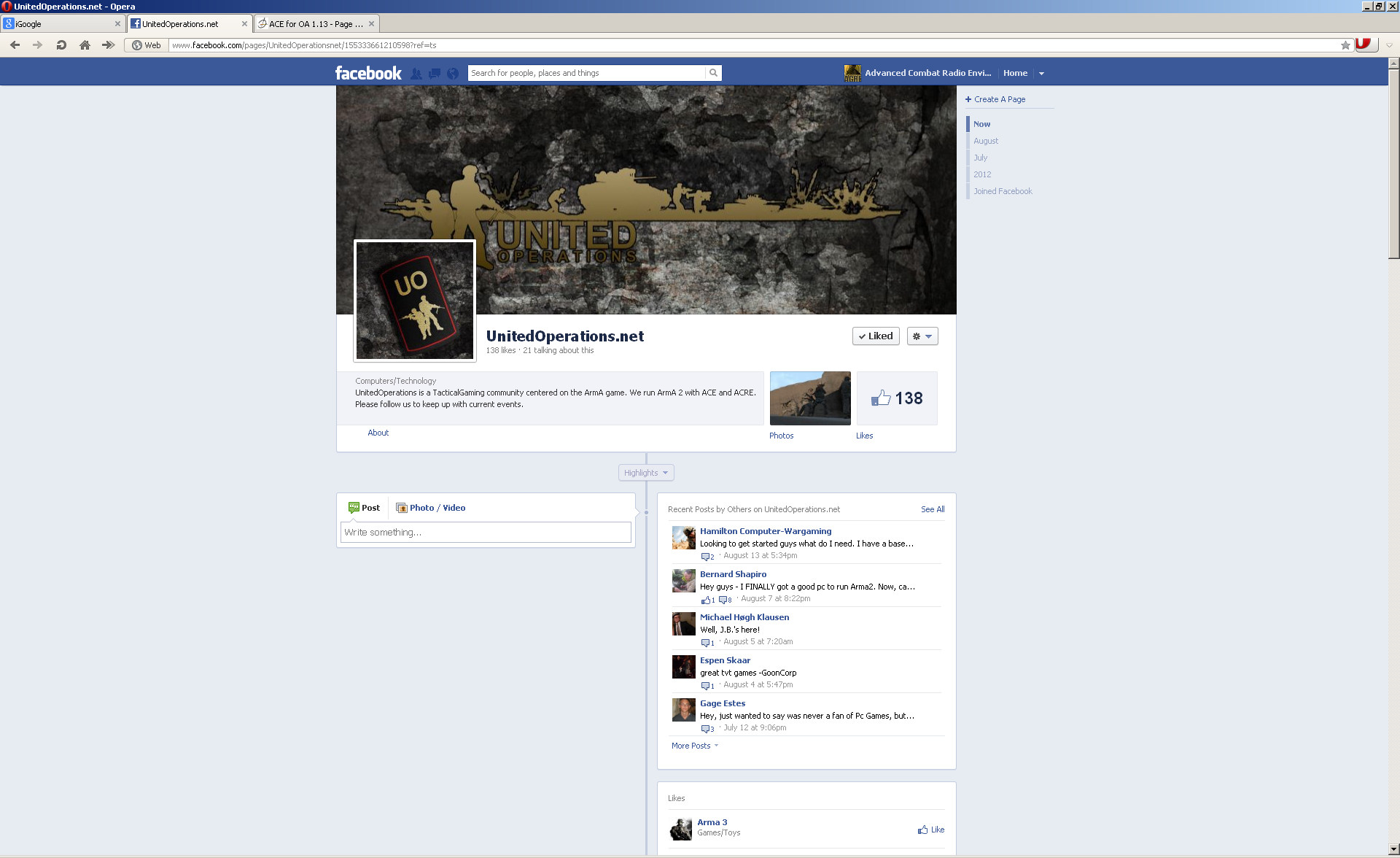1400x858 pixels.
Task: Click the browser Forward arrow
Action: (37, 45)
